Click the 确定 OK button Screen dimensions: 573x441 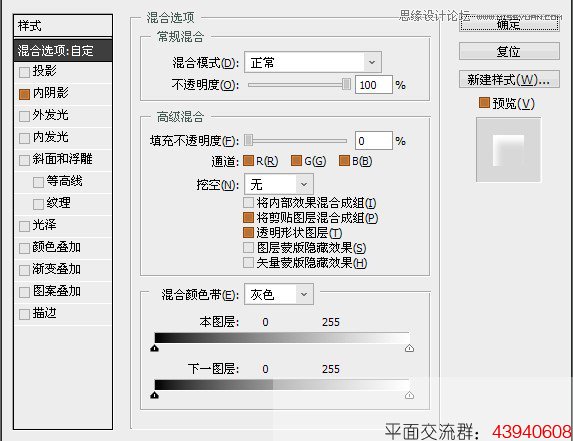(509, 24)
